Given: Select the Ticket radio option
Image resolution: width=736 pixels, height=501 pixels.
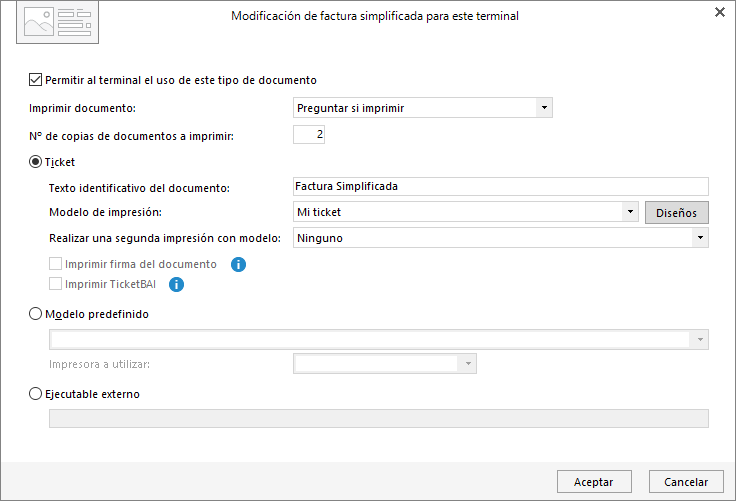Looking at the screenshot, I should pyautogui.click(x=35, y=162).
